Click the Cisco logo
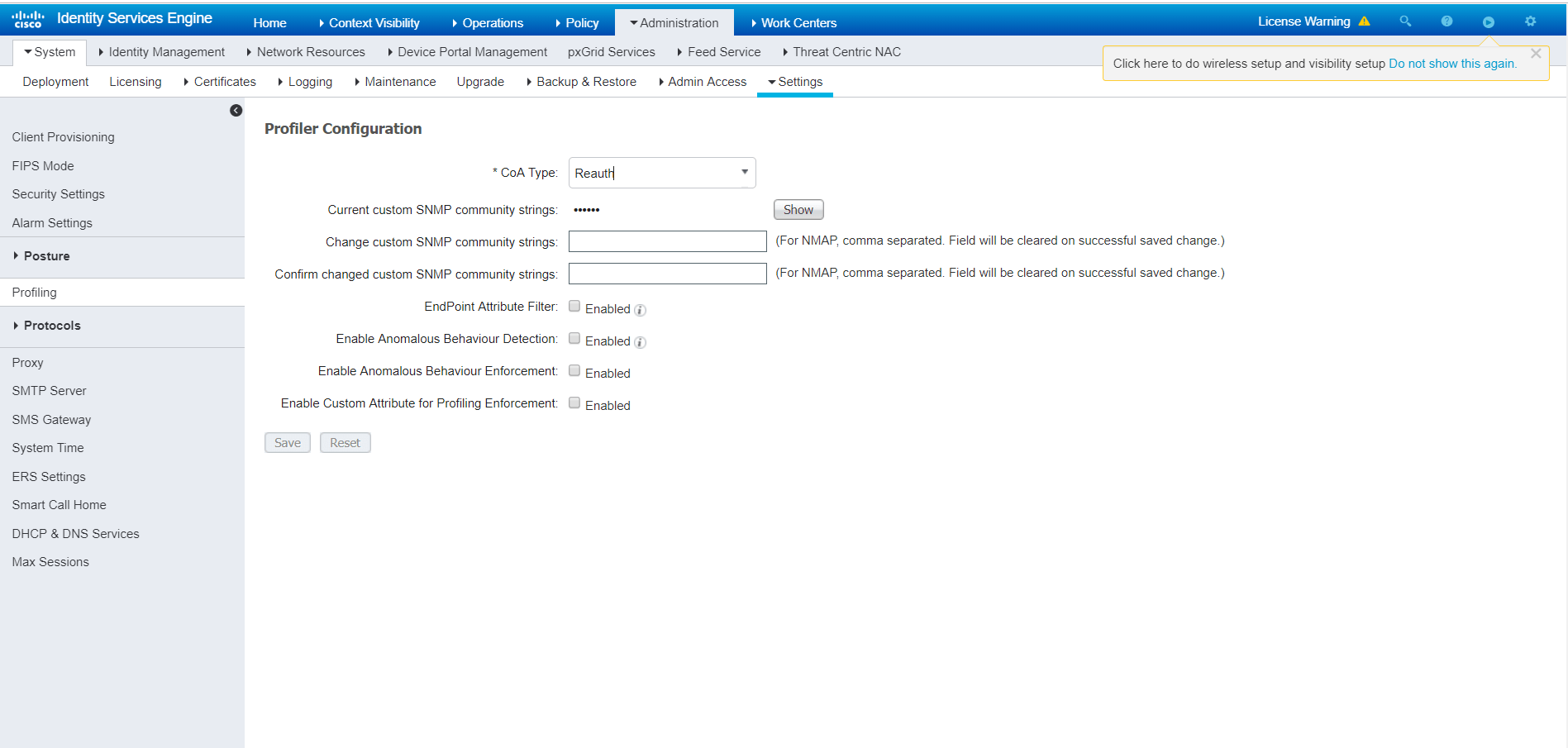Screen dimensions: 1568x748 28,18
